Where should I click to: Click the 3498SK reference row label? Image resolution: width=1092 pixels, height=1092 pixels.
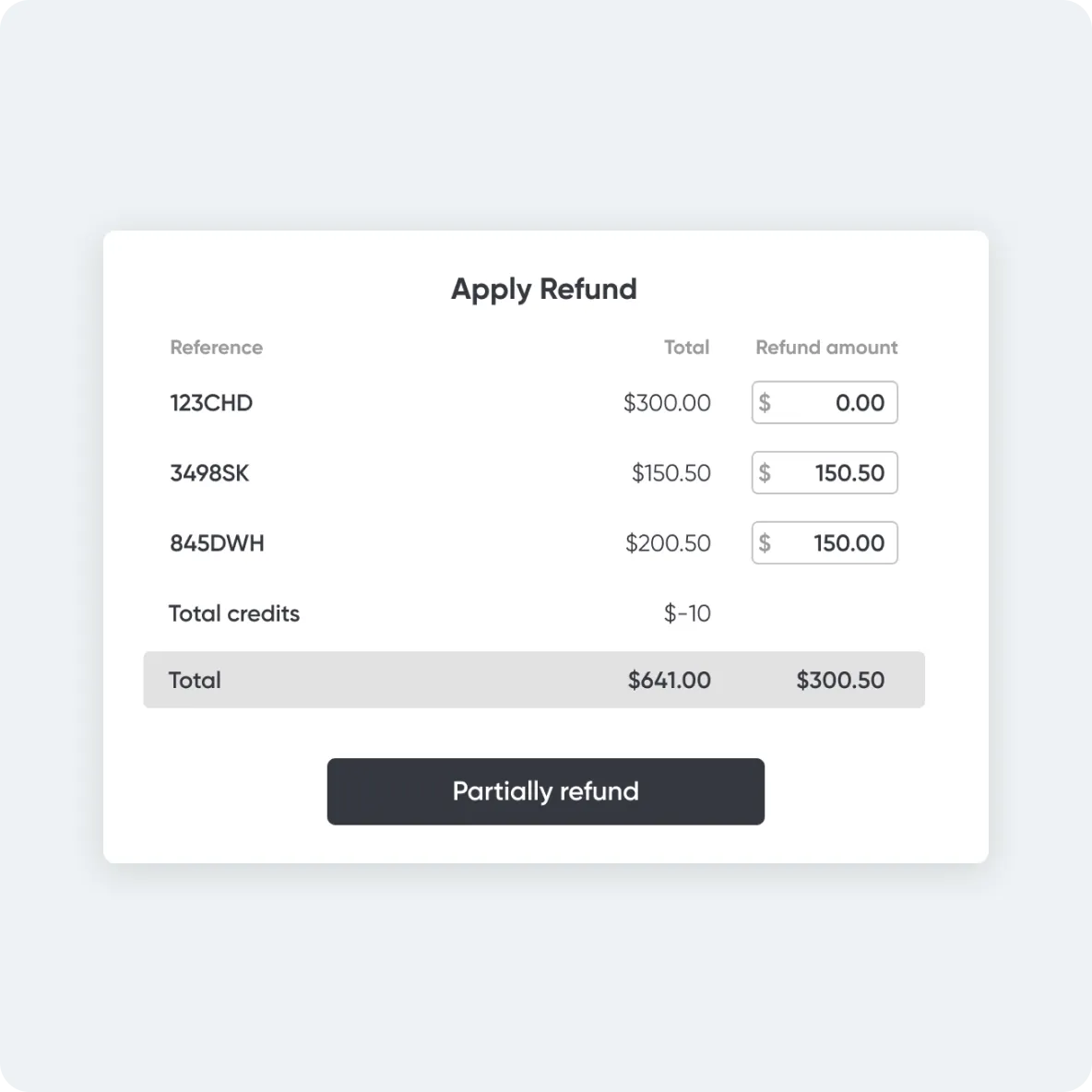[x=209, y=473]
